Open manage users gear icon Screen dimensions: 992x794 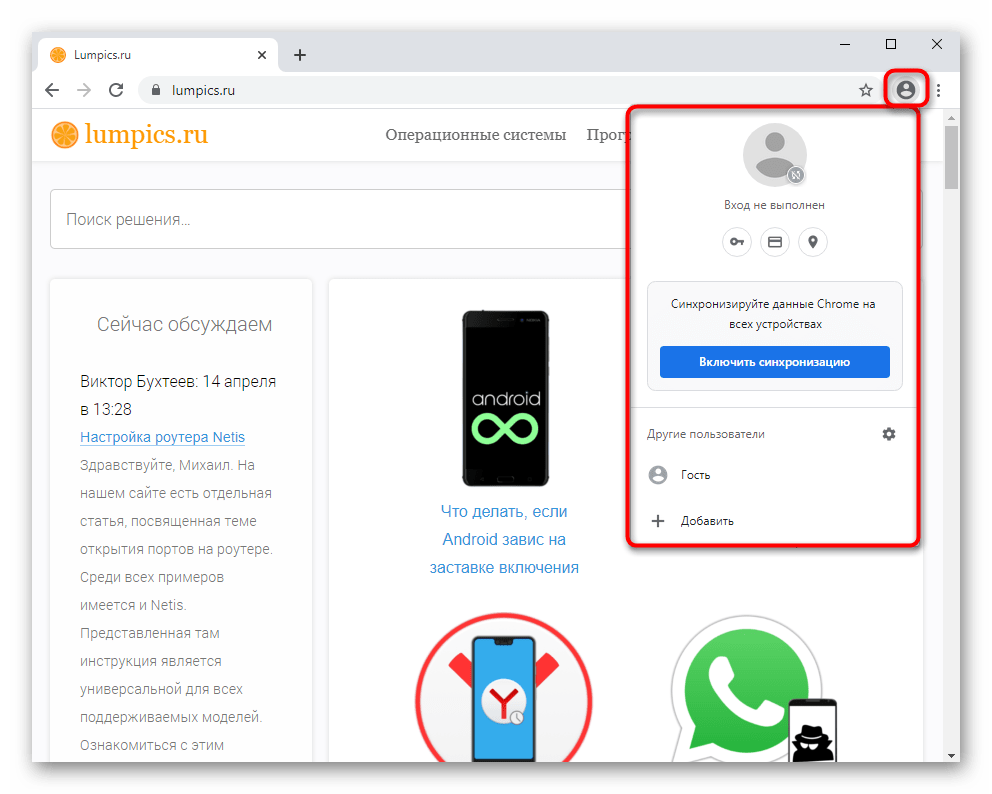(889, 434)
